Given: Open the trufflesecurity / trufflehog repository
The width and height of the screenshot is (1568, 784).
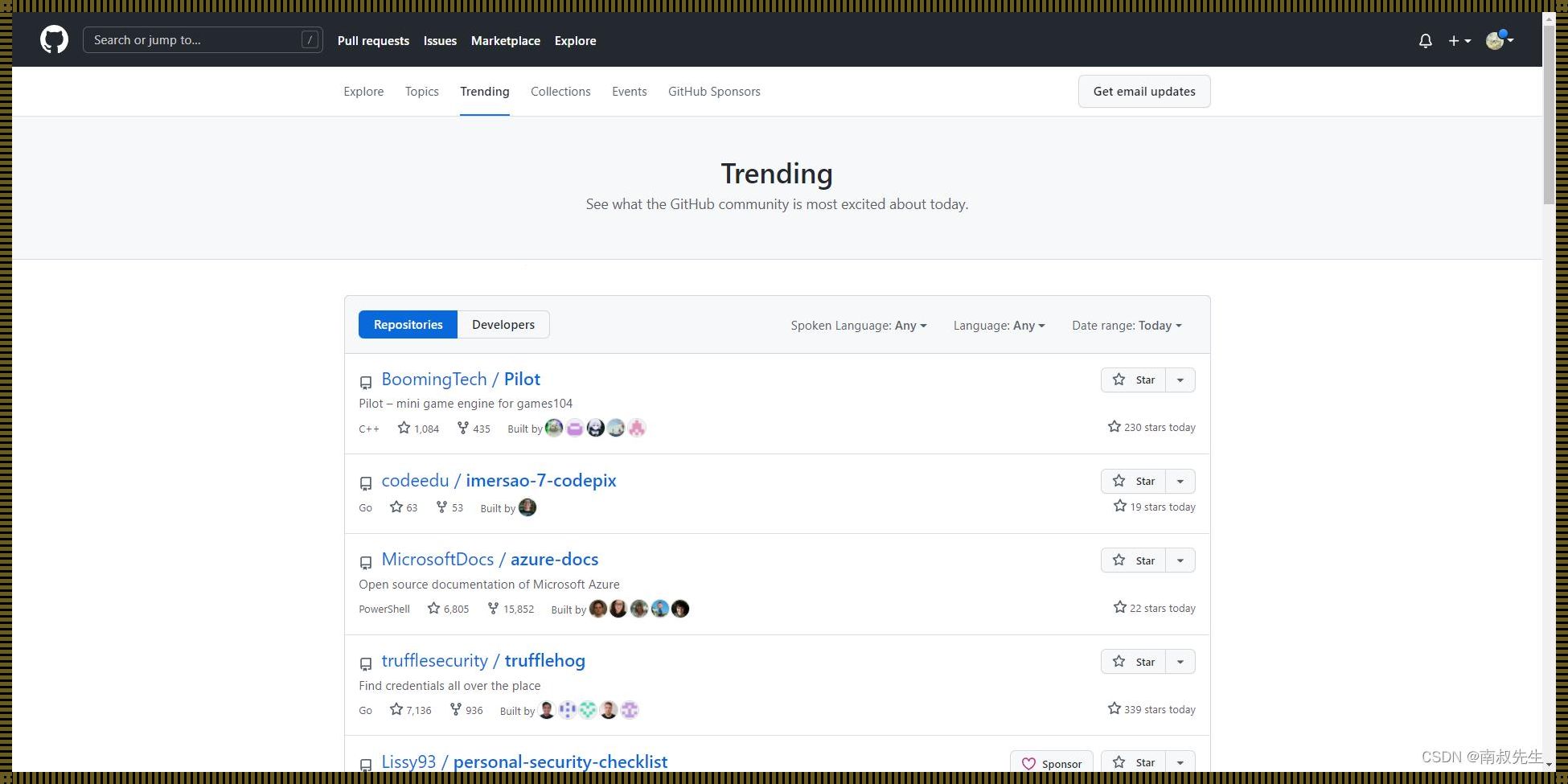Looking at the screenshot, I should (483, 661).
